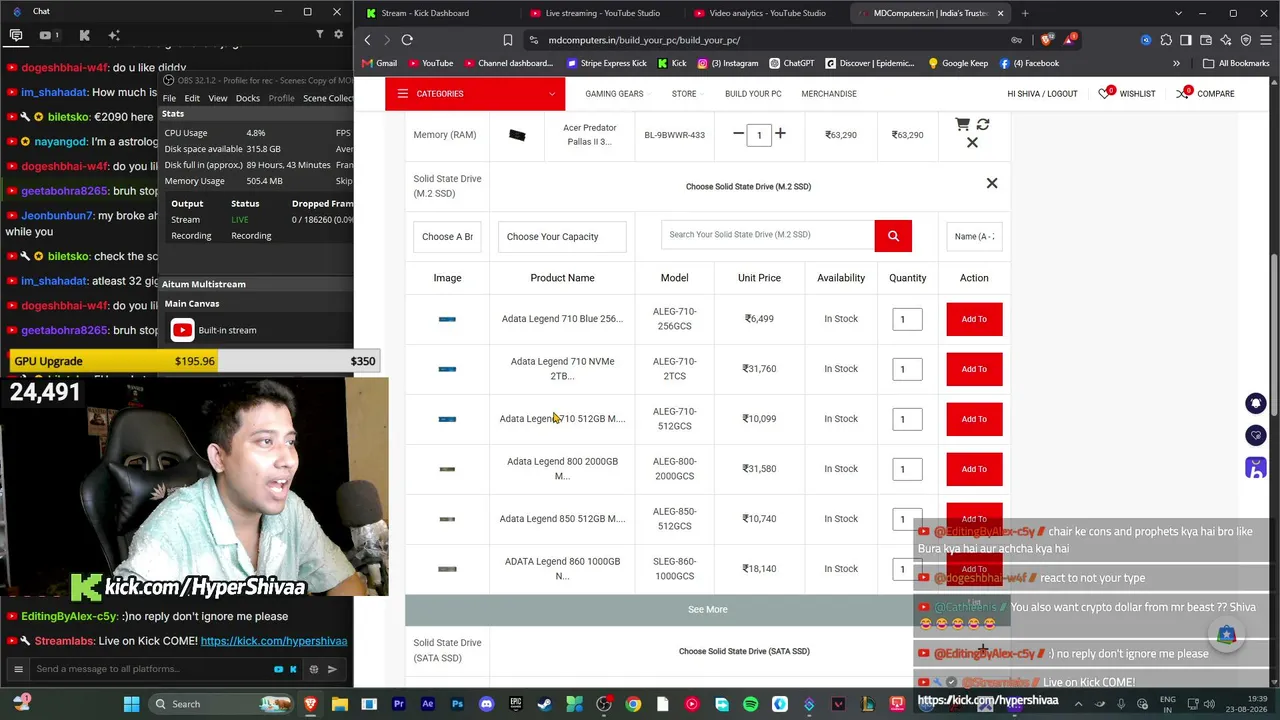Image resolution: width=1280 pixels, height=720 pixels.
Task: Go back in browser history
Action: coord(367,40)
